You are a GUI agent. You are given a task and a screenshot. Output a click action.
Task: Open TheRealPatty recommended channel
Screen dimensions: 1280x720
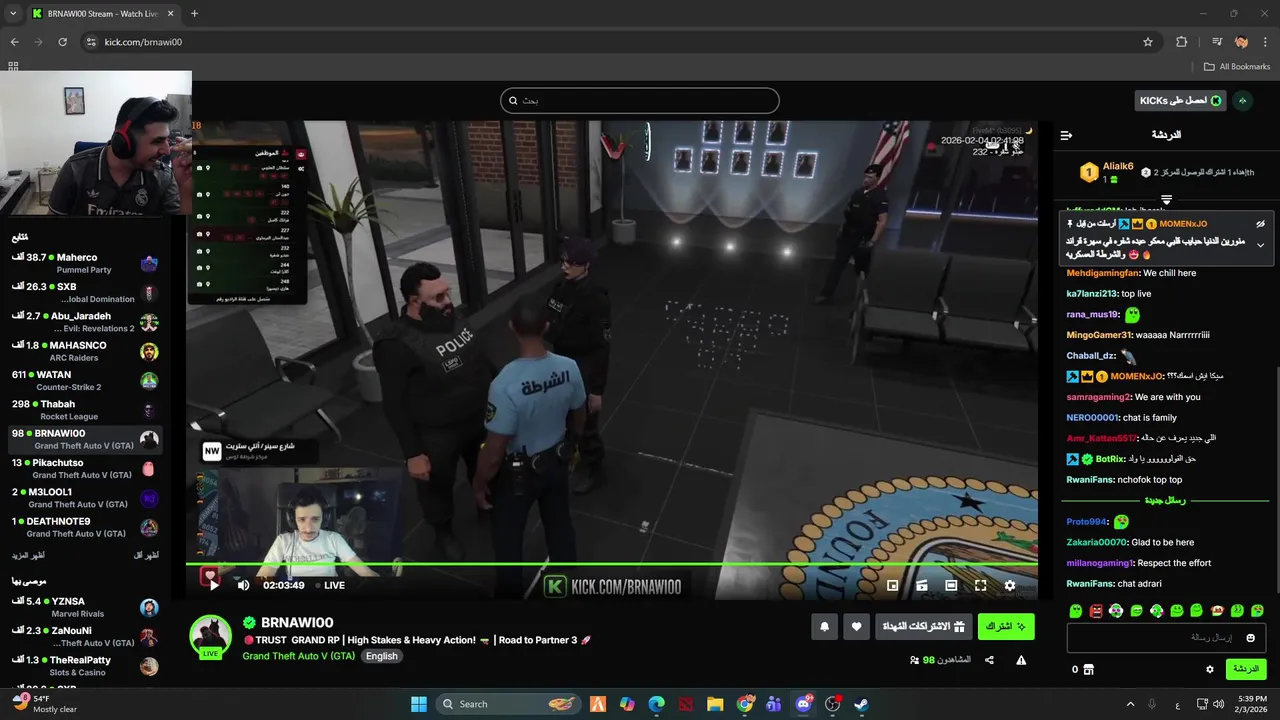click(85, 666)
